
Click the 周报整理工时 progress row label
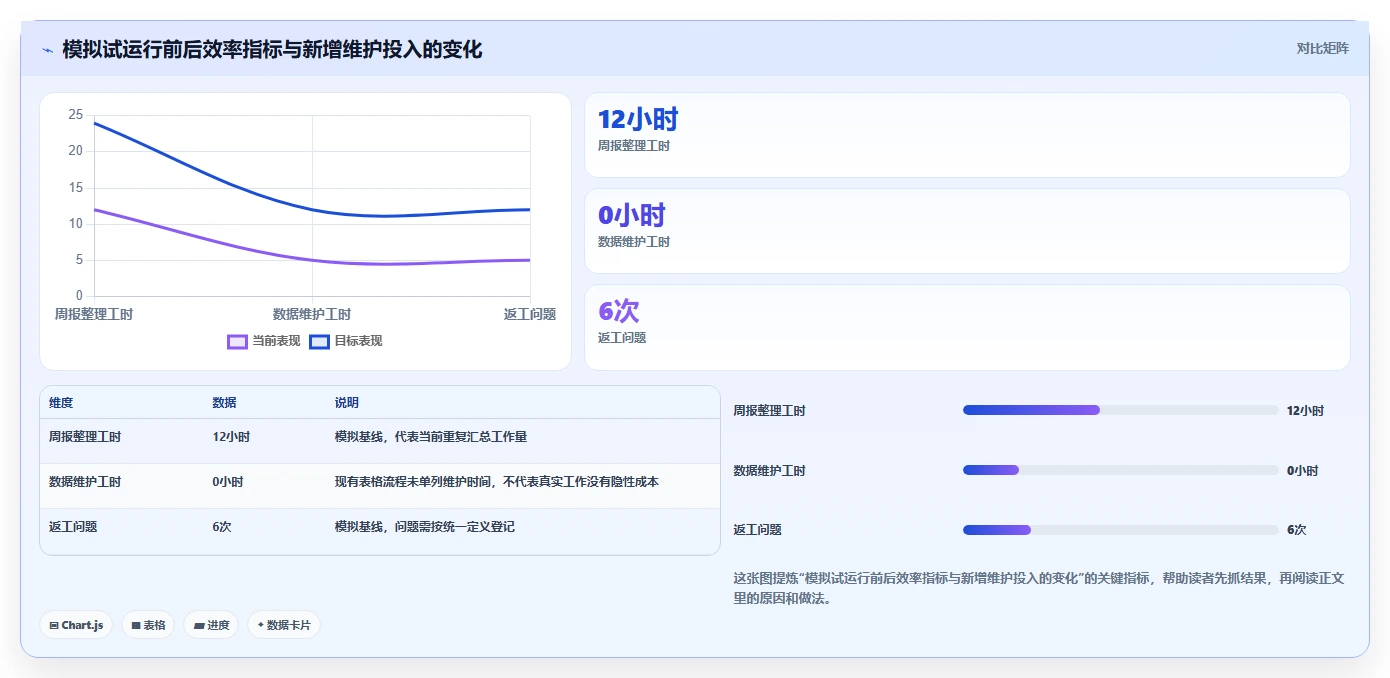click(x=769, y=411)
